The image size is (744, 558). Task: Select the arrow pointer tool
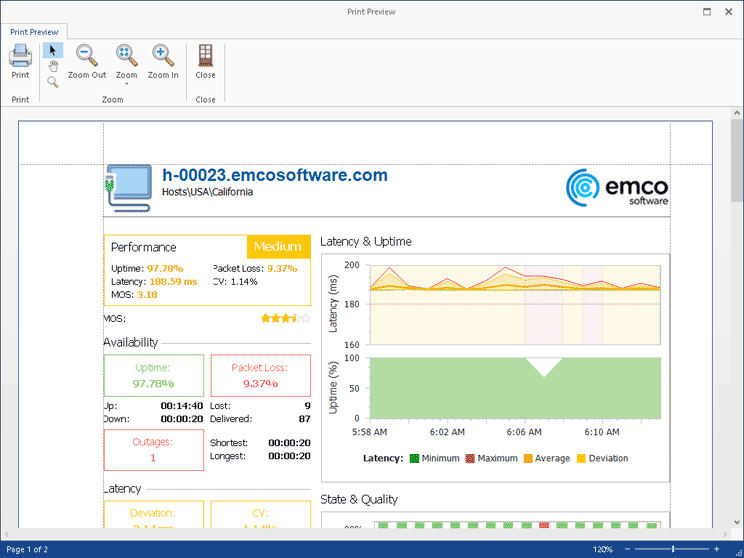[x=53, y=50]
